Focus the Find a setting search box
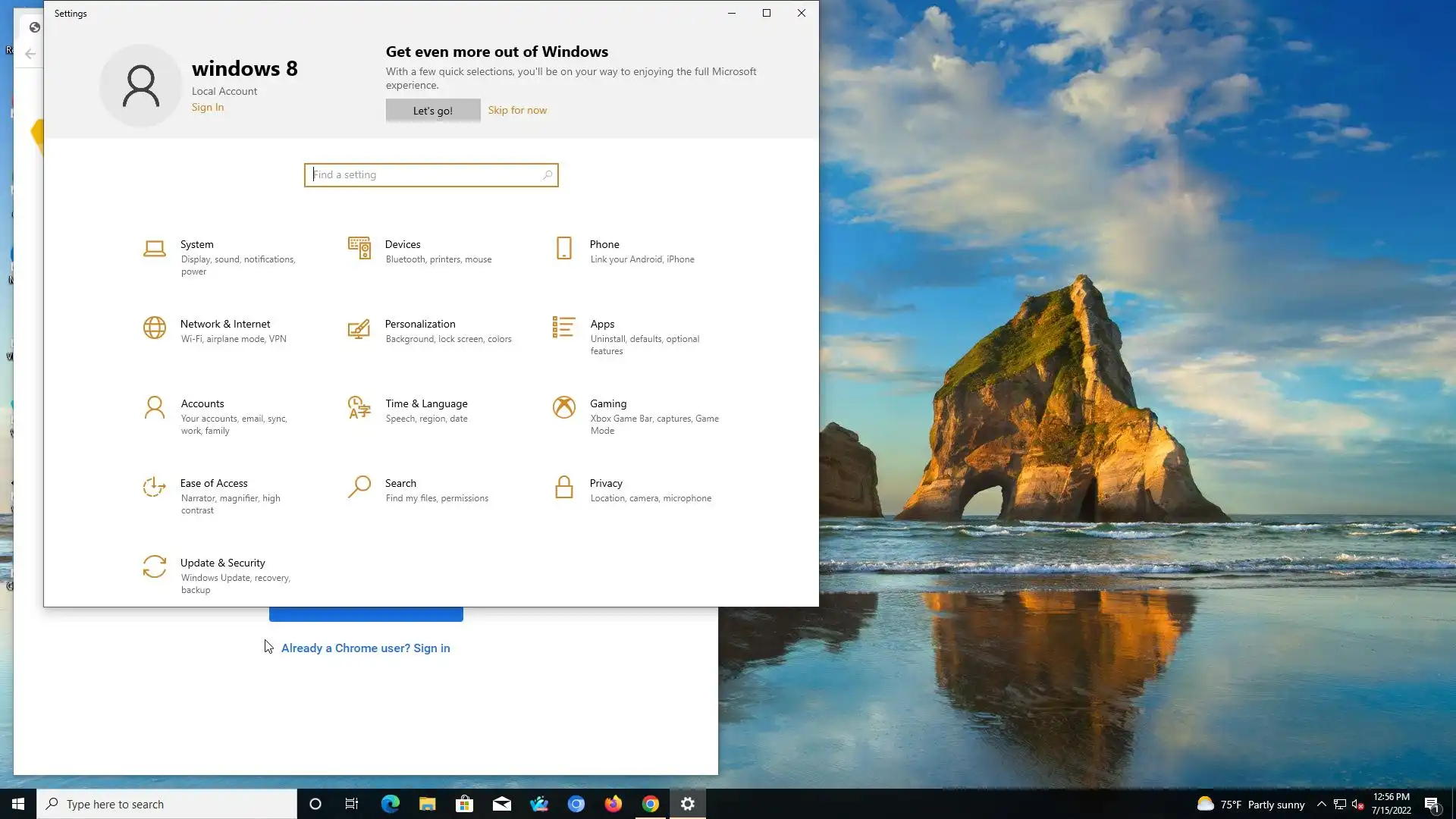Image resolution: width=1456 pixels, height=819 pixels. [x=425, y=175]
